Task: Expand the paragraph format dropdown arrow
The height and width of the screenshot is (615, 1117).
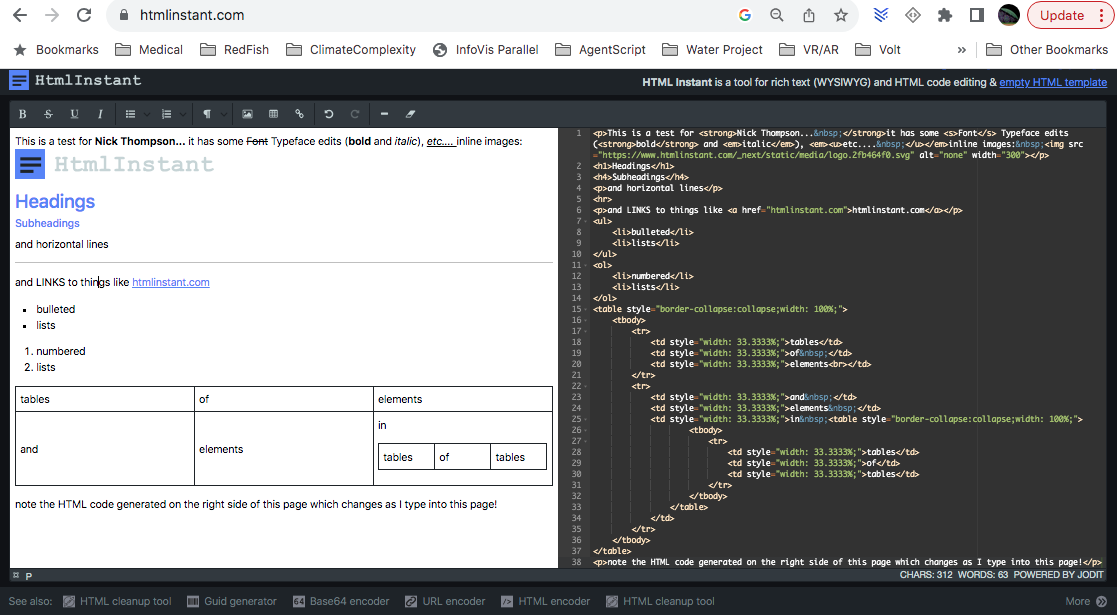Action: 224,114
